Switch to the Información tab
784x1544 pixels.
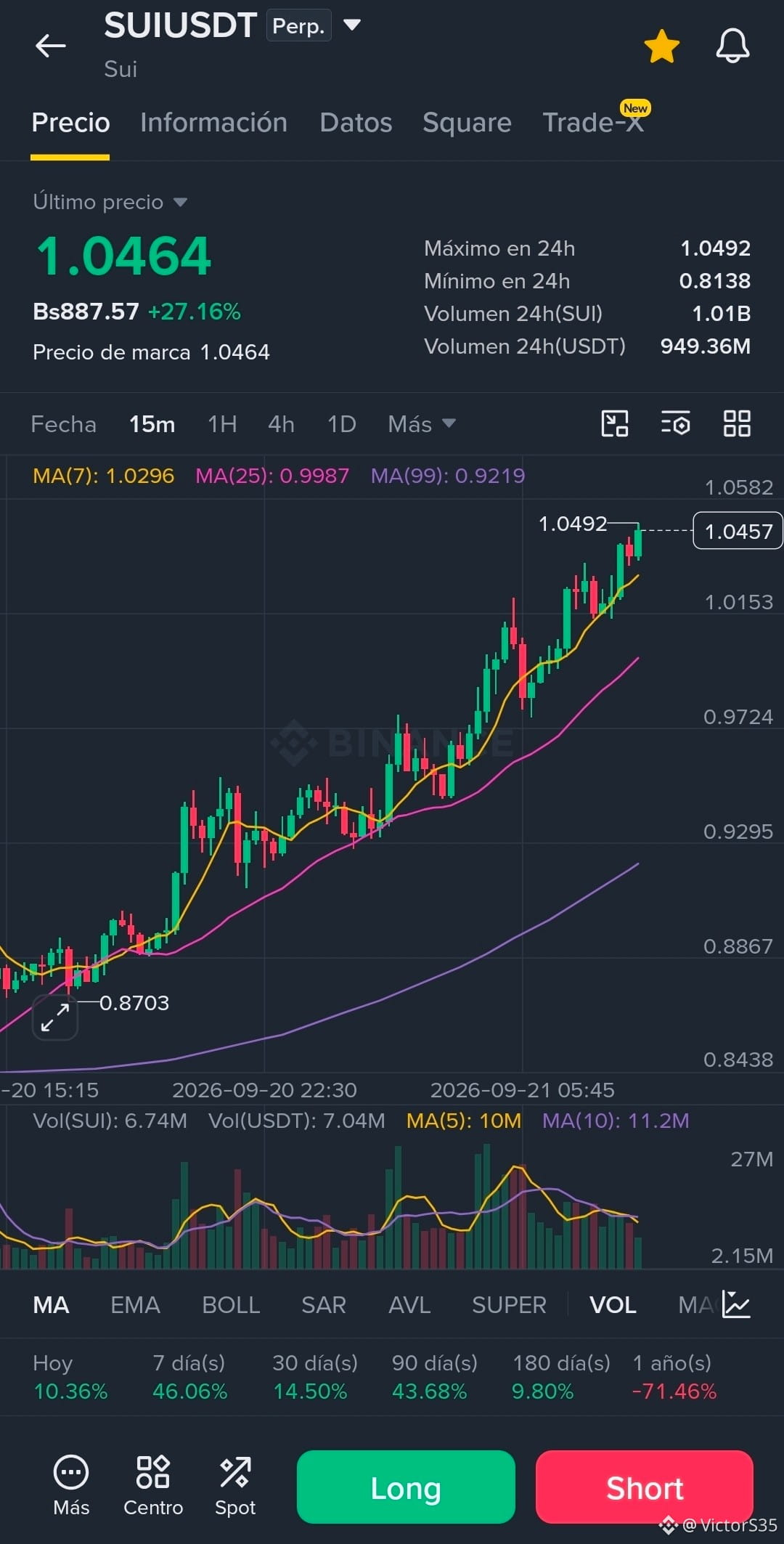[213, 123]
